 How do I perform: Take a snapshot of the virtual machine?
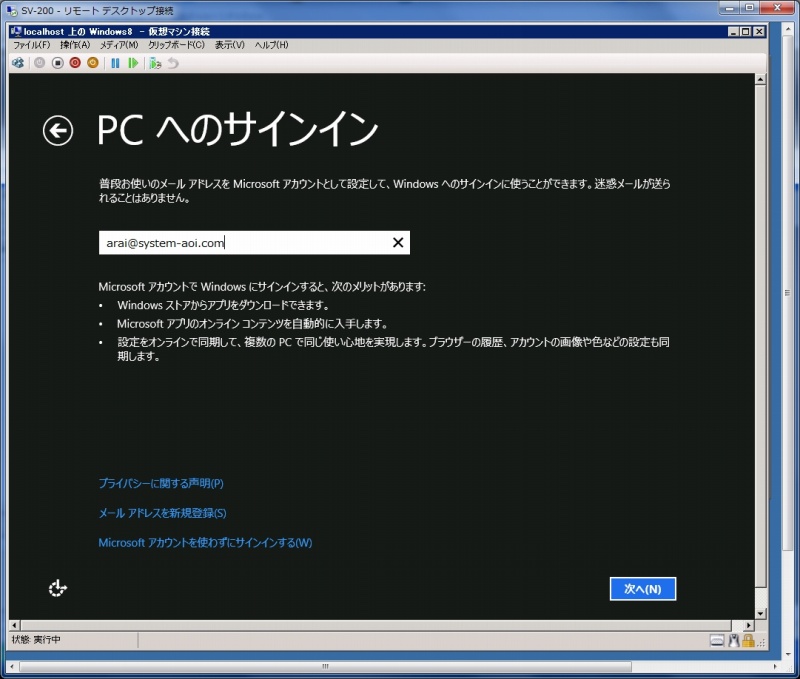tap(155, 63)
